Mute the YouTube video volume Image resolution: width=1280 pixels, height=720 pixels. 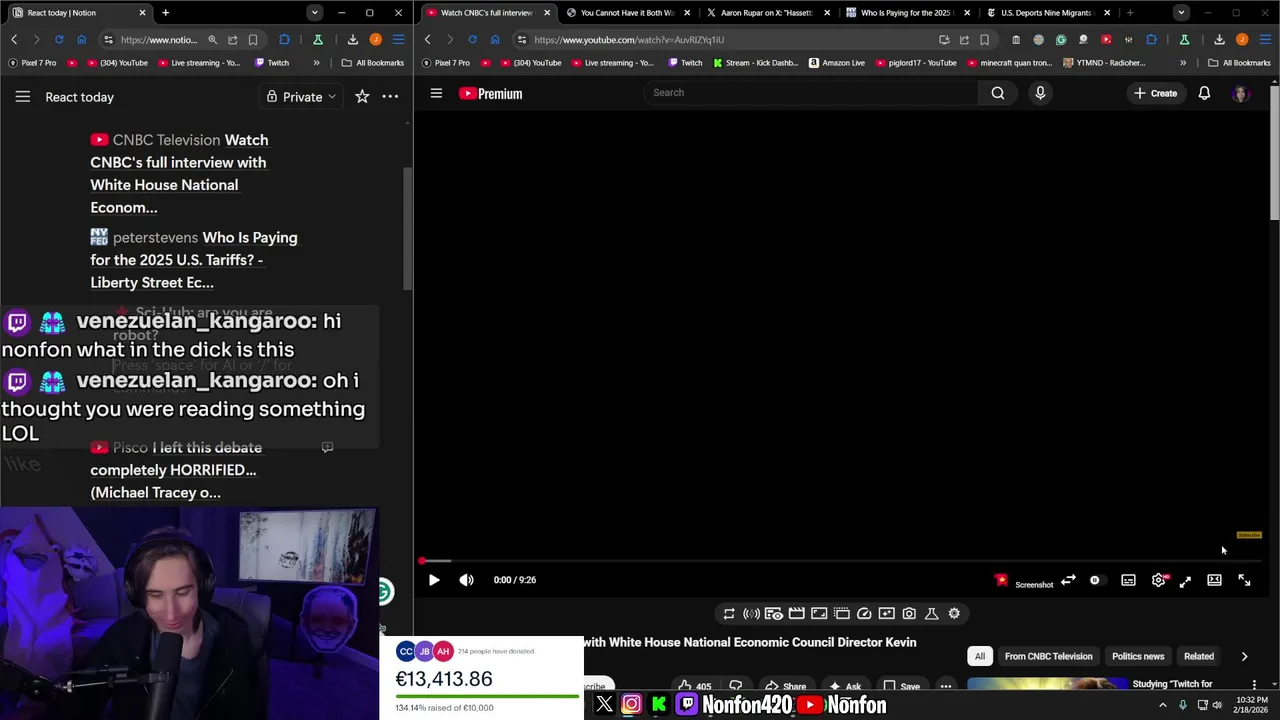click(466, 580)
